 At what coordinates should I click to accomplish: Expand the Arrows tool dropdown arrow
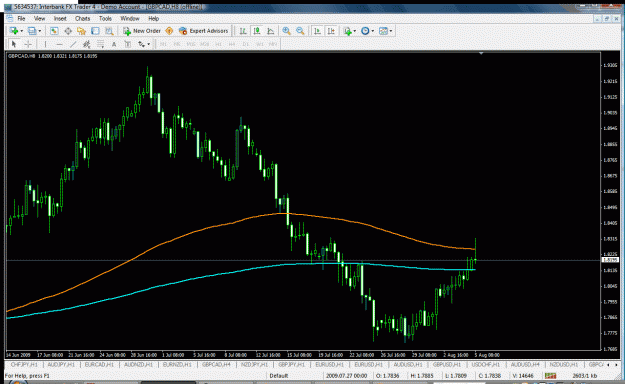pos(149,44)
